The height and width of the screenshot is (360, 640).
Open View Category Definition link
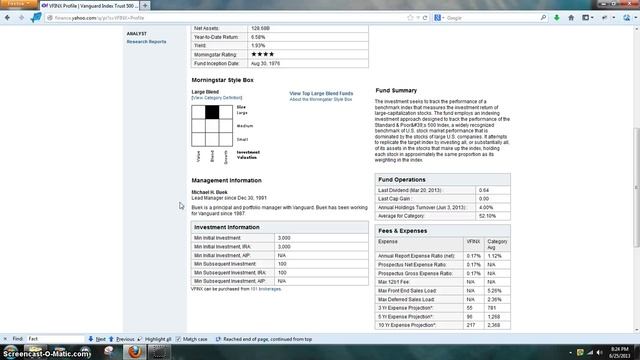coord(217,98)
